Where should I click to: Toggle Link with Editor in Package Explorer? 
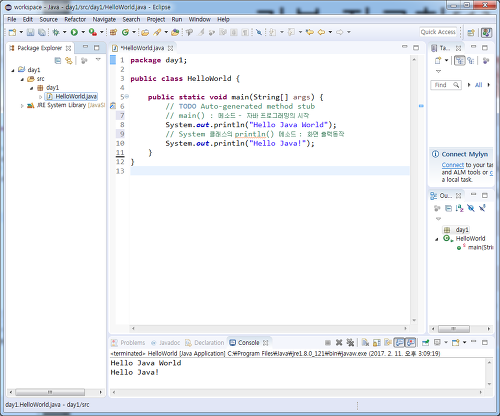pos(69,61)
